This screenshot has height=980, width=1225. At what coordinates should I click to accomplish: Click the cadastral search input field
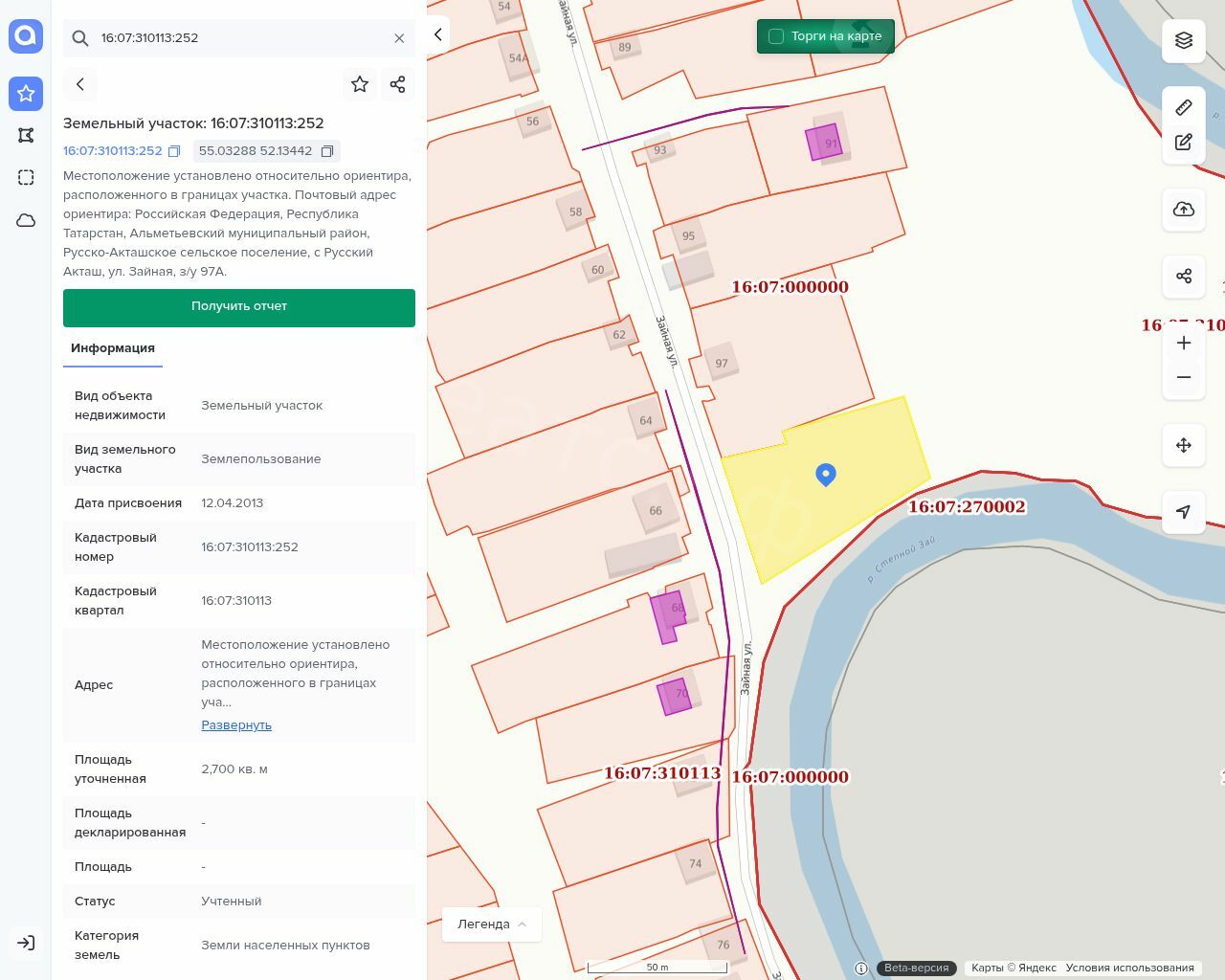239,38
